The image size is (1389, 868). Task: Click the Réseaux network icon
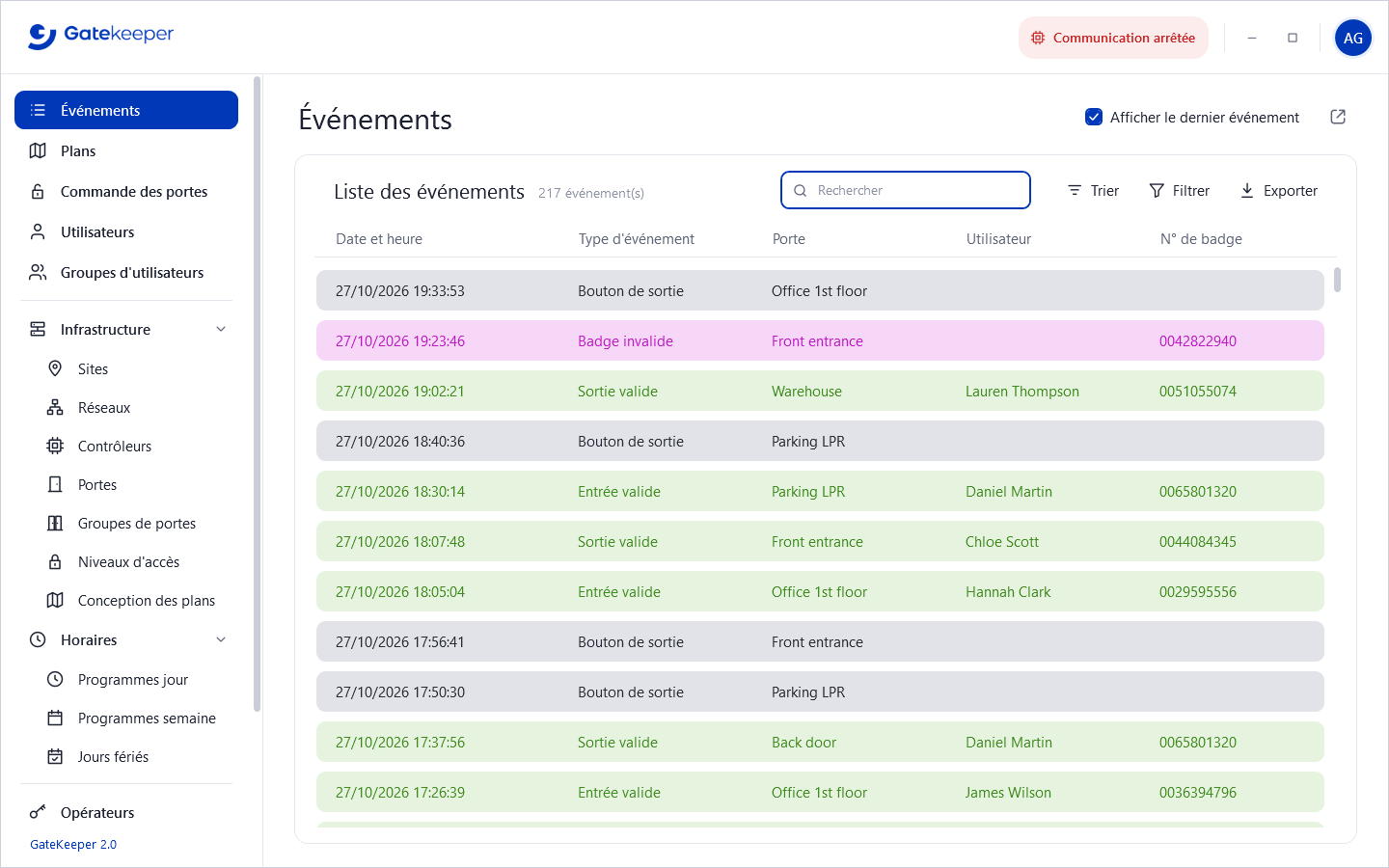click(55, 407)
